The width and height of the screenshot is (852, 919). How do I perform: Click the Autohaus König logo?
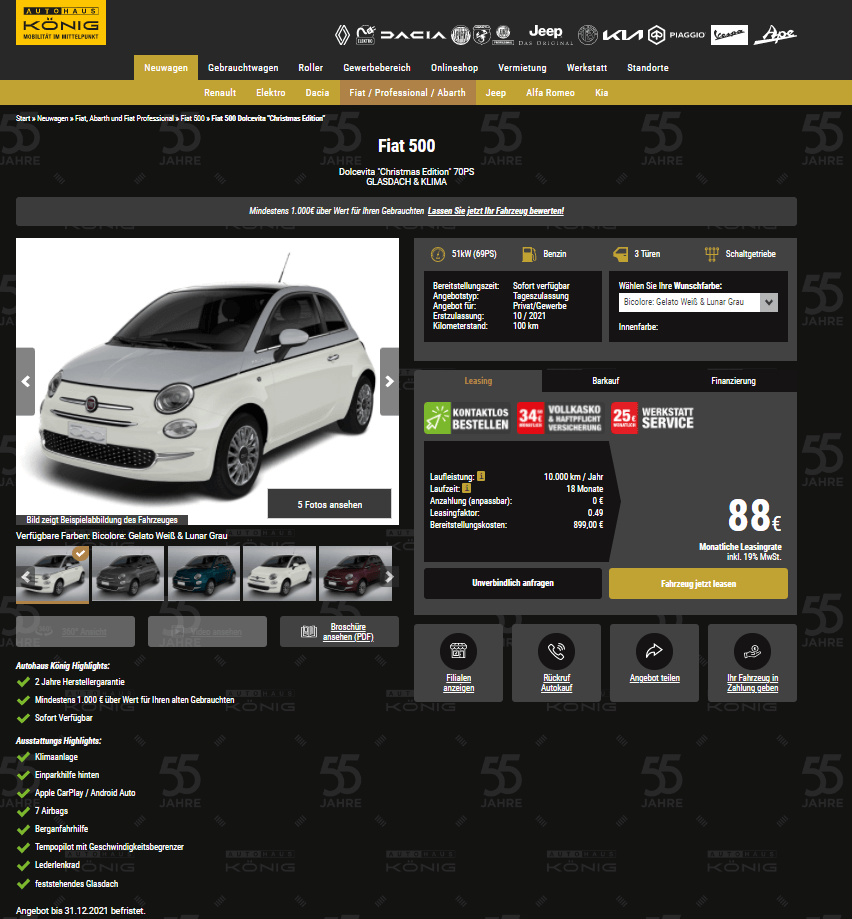pos(61,23)
